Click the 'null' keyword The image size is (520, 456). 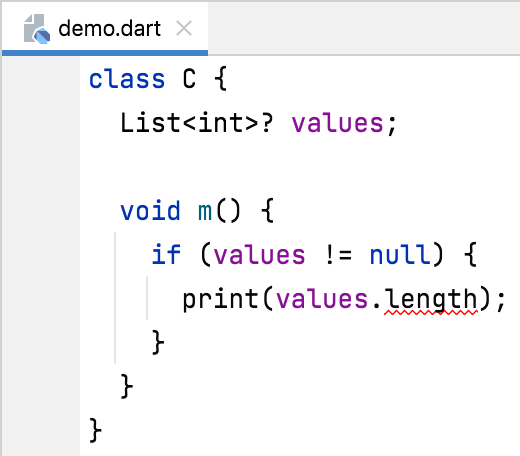pos(400,254)
